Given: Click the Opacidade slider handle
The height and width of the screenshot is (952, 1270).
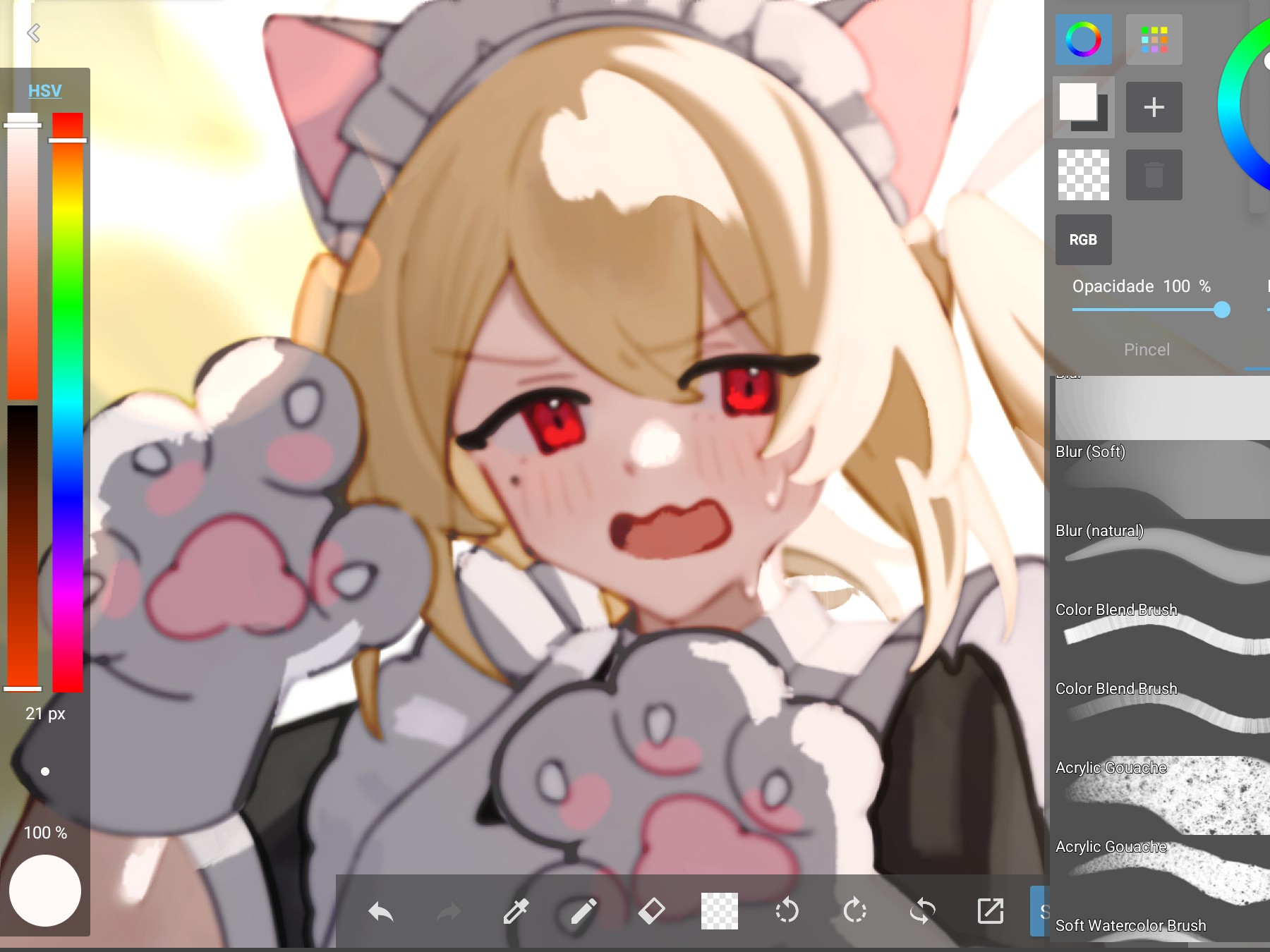Looking at the screenshot, I should [x=1222, y=310].
